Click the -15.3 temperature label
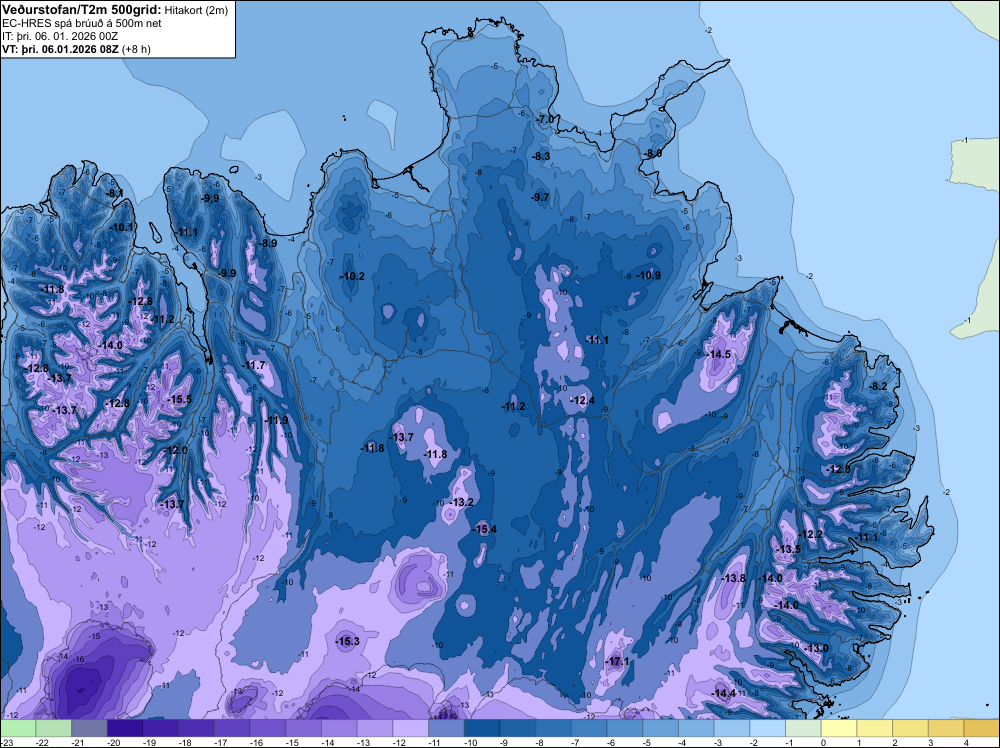 pyautogui.click(x=348, y=641)
